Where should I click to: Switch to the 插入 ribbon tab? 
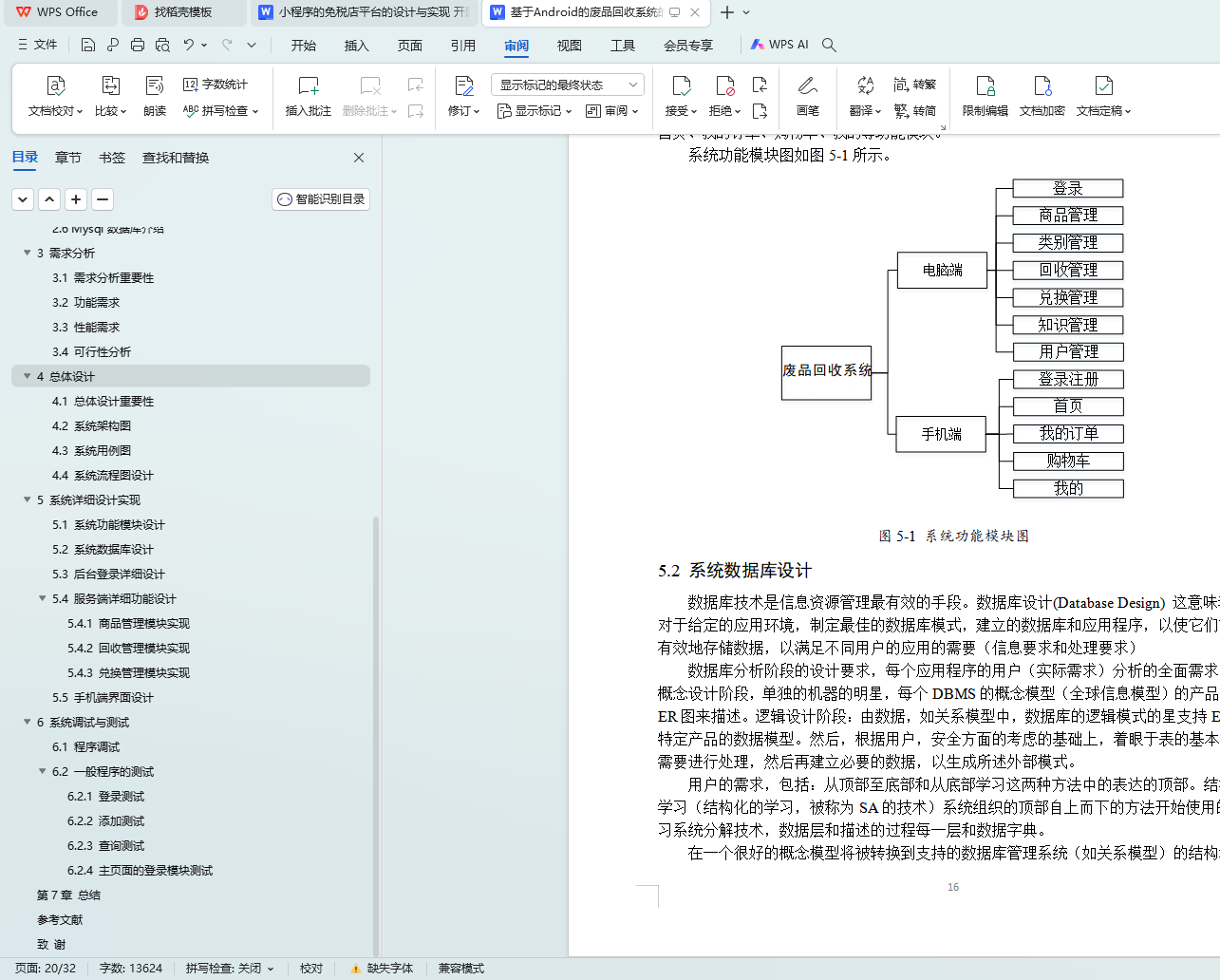coord(357,46)
